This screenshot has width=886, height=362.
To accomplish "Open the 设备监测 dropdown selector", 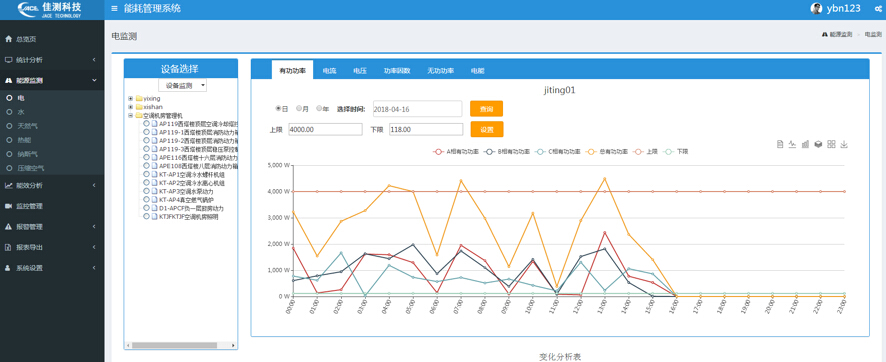I will coord(182,85).
